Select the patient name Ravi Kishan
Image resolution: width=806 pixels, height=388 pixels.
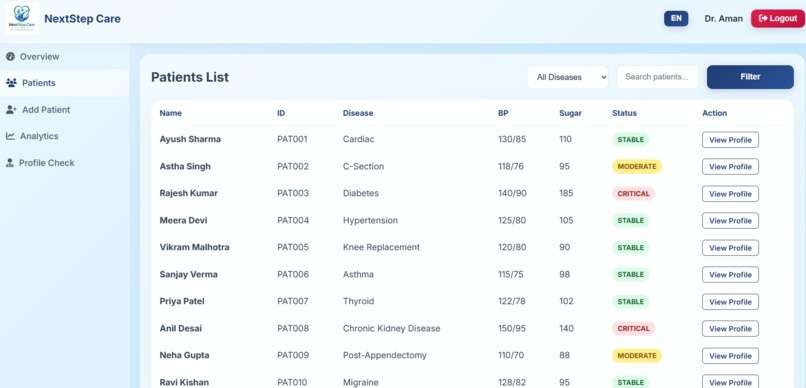point(184,382)
